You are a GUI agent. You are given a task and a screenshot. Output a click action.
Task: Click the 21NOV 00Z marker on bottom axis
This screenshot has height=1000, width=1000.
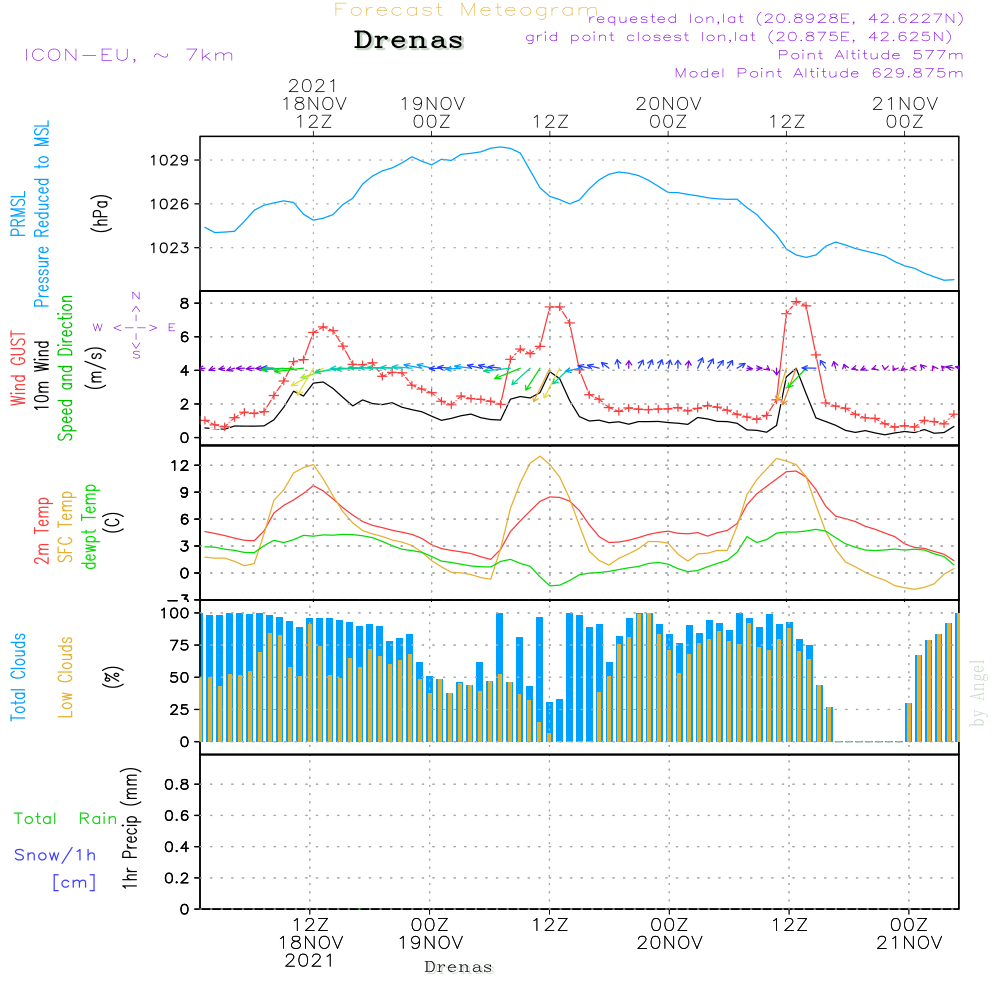(906, 933)
